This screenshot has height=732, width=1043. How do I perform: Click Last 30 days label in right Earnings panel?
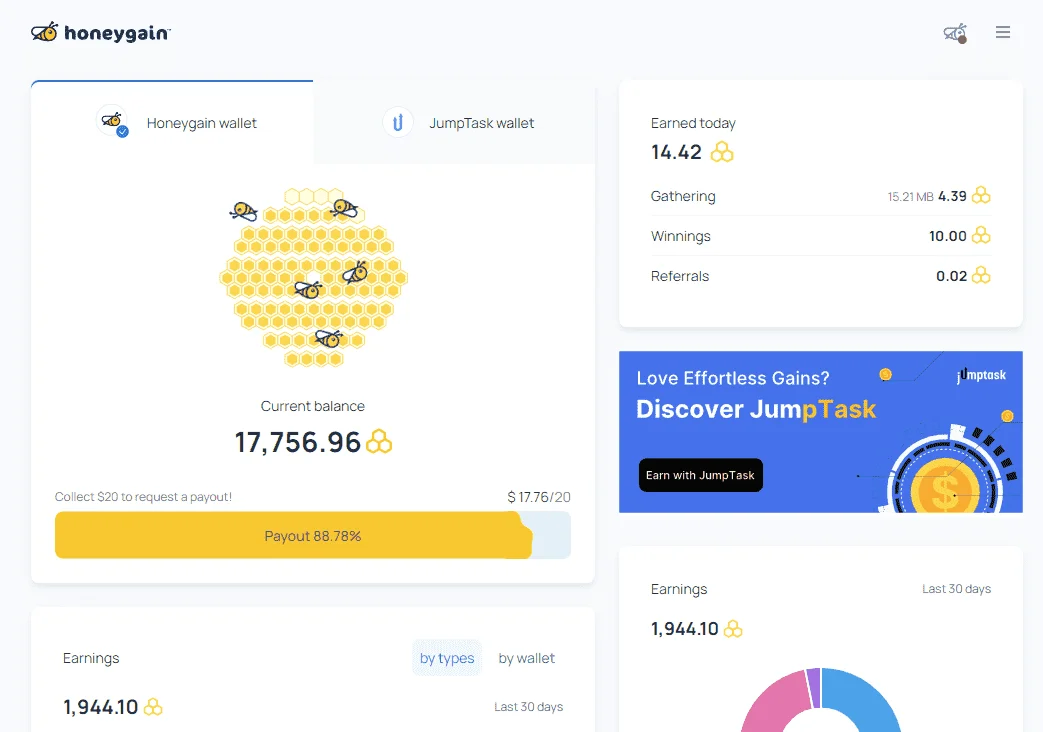pyautogui.click(x=956, y=588)
